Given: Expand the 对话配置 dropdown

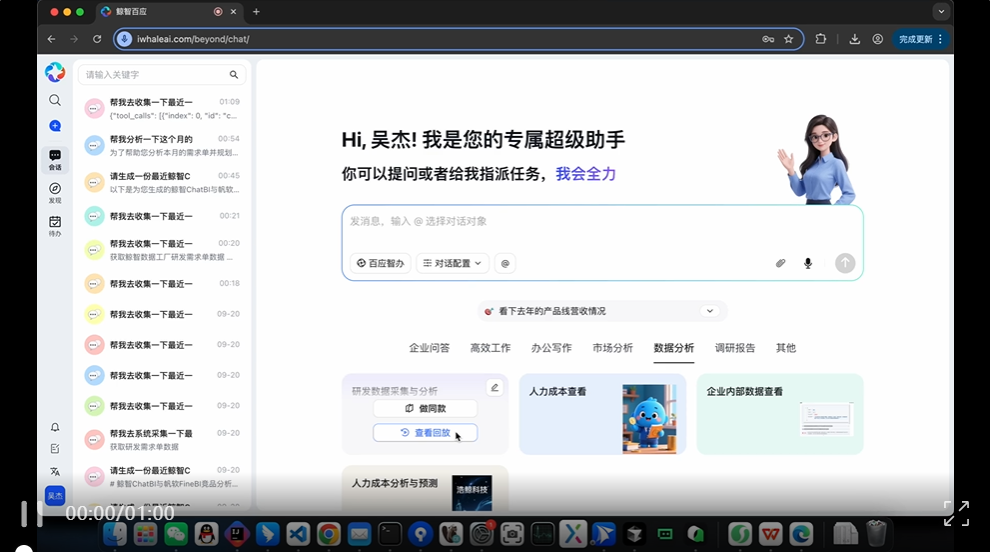Looking at the screenshot, I should (x=452, y=263).
